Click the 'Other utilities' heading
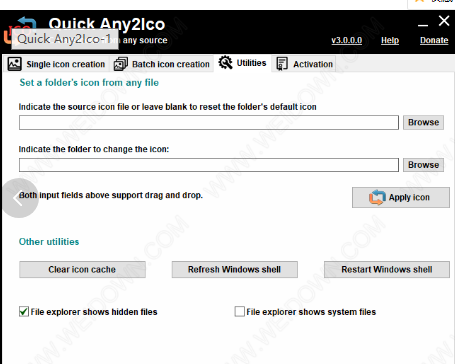The height and width of the screenshot is (364, 455). click(x=49, y=242)
